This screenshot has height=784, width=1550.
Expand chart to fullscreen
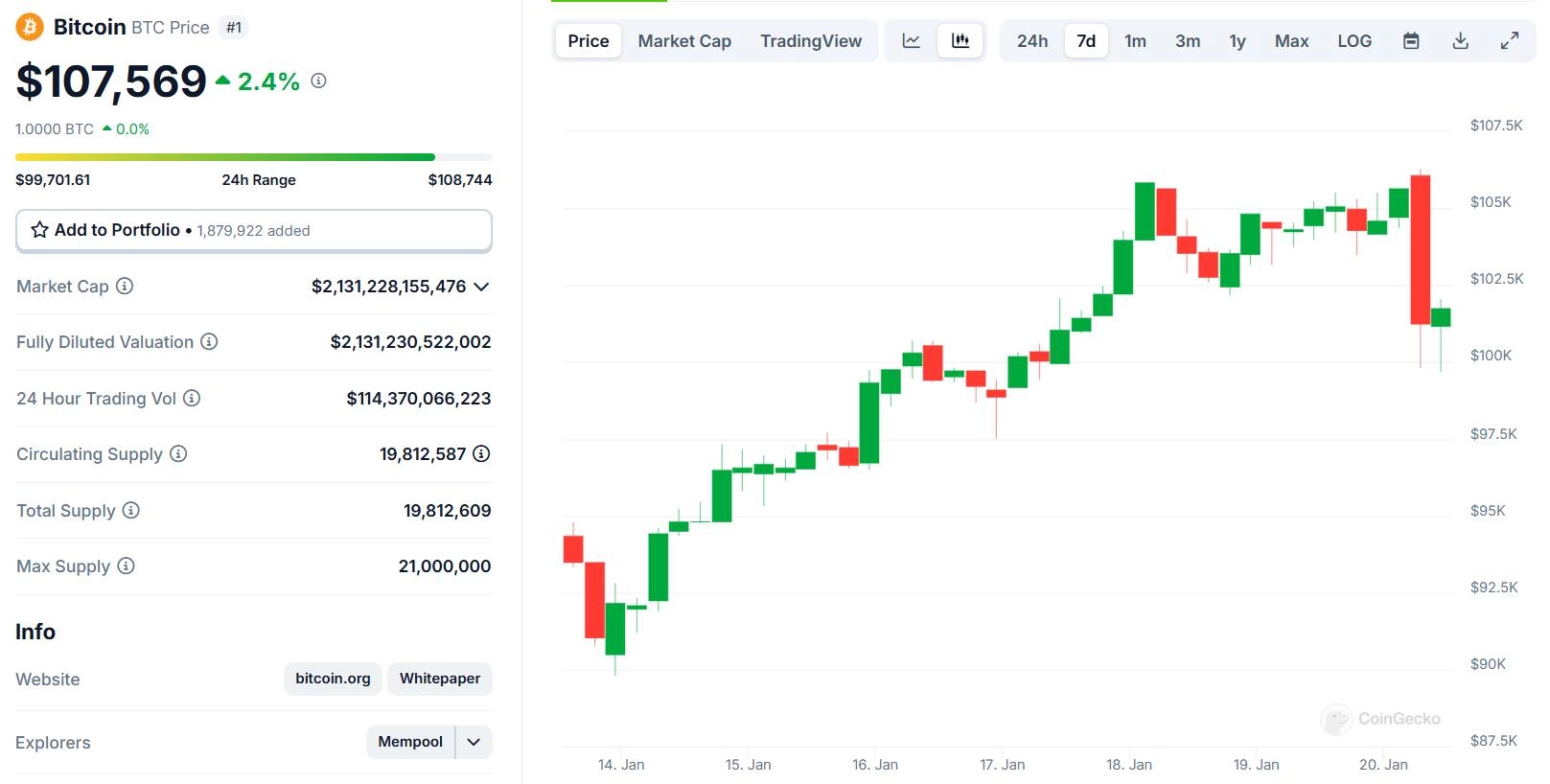(x=1510, y=41)
